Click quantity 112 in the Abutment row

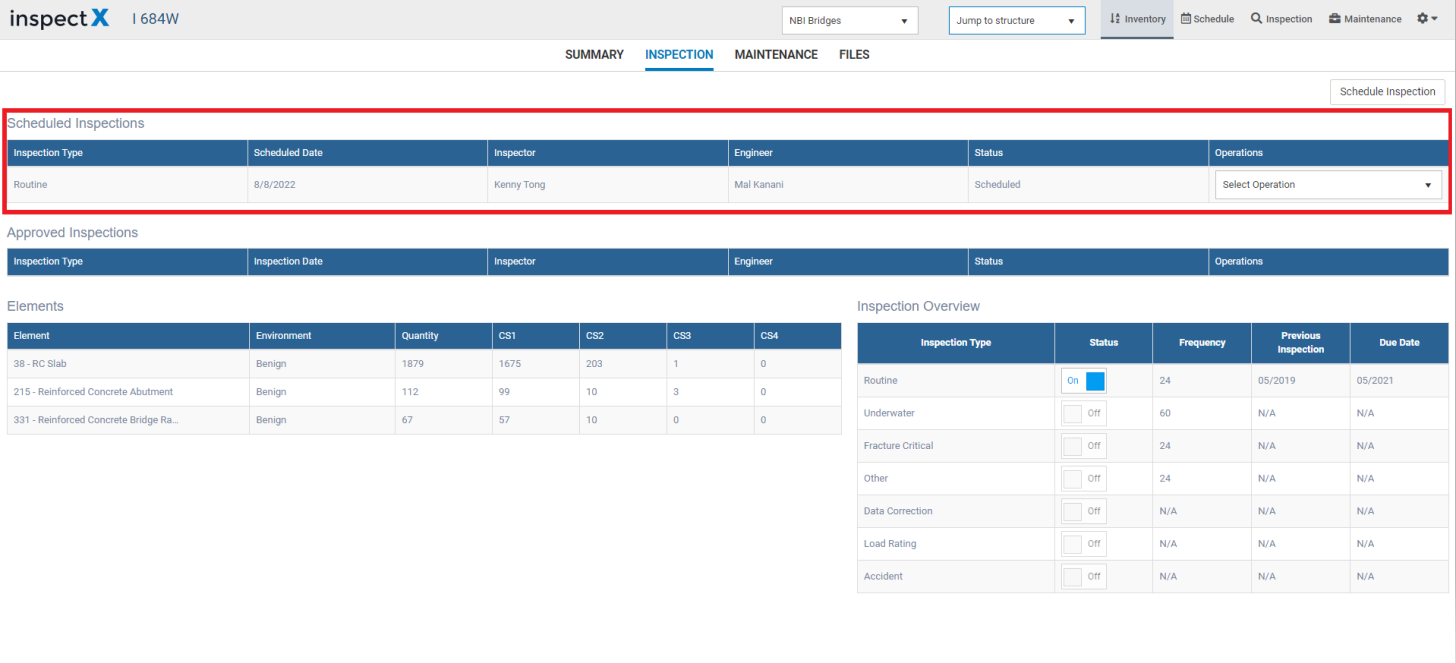pyautogui.click(x=409, y=392)
